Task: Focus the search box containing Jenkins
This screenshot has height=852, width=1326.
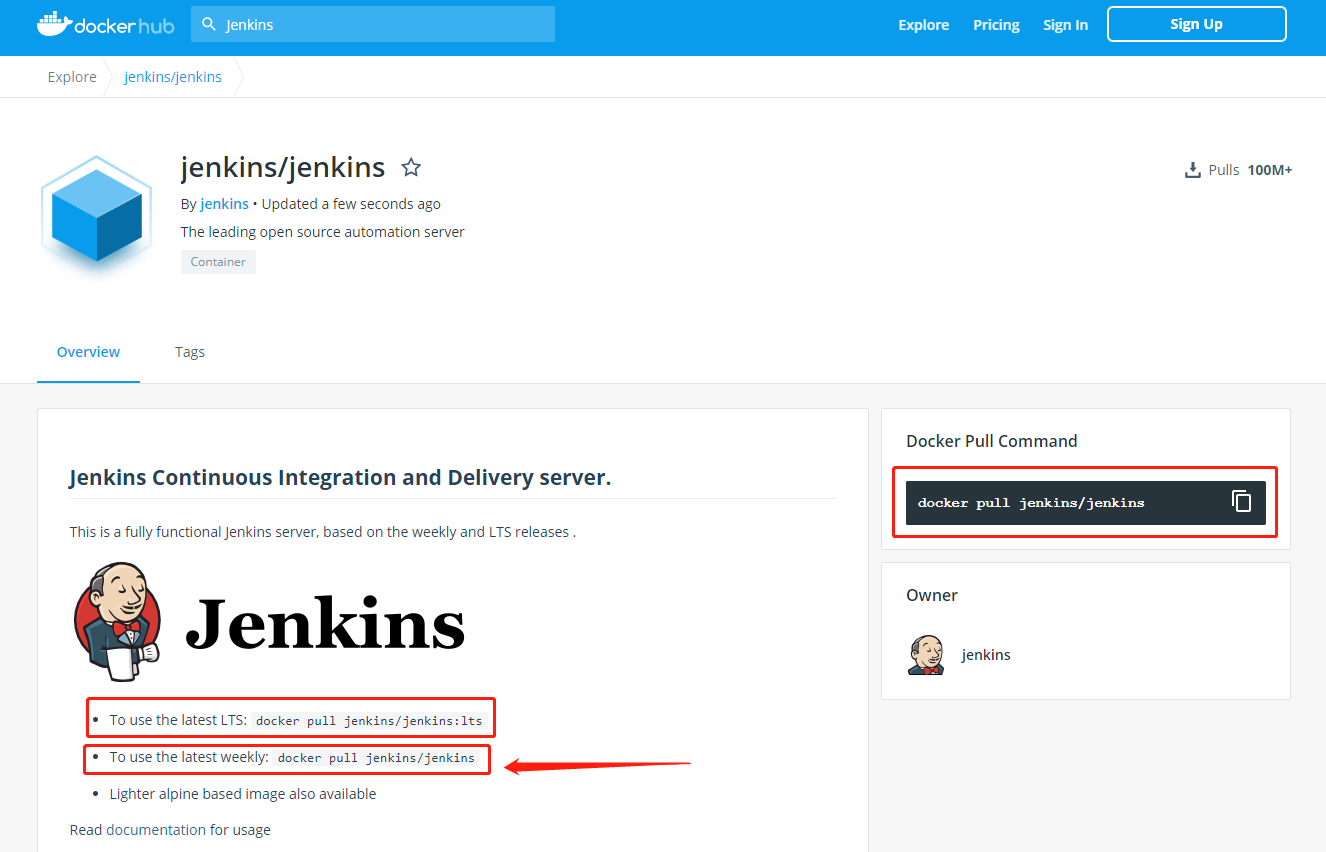Action: coord(373,24)
